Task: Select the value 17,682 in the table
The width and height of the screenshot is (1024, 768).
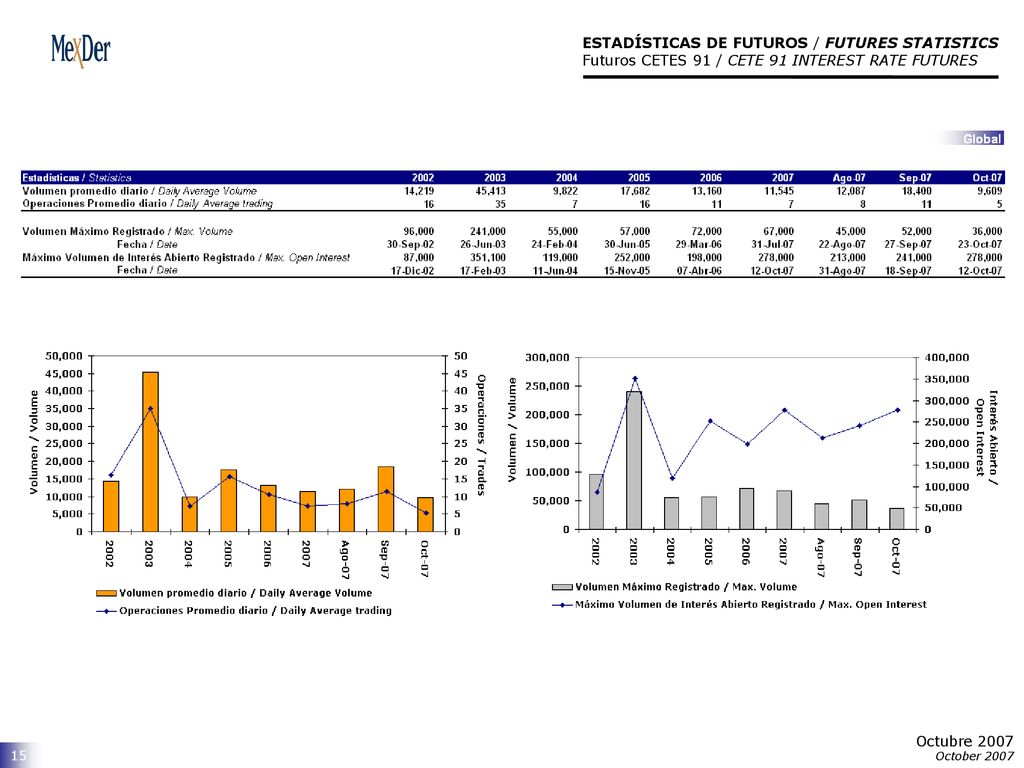Action: (x=635, y=191)
